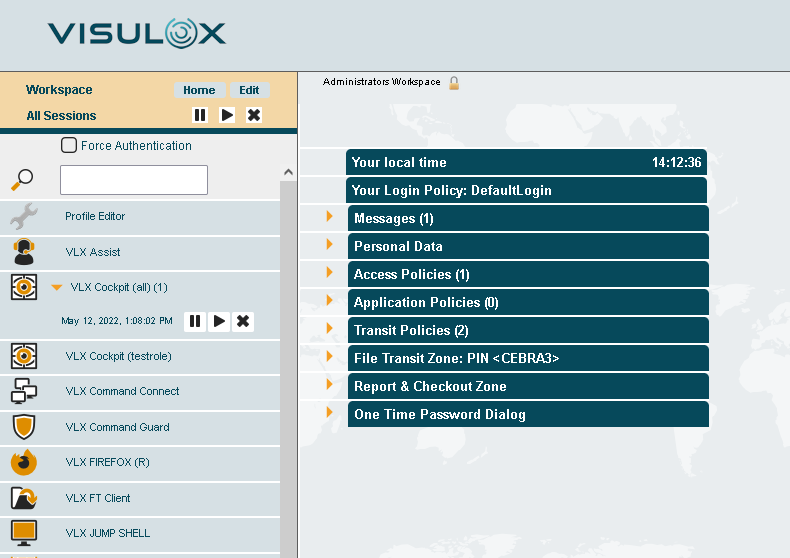The width and height of the screenshot is (790, 558).
Task: Open VLX Assist headset icon
Action: tap(23, 252)
